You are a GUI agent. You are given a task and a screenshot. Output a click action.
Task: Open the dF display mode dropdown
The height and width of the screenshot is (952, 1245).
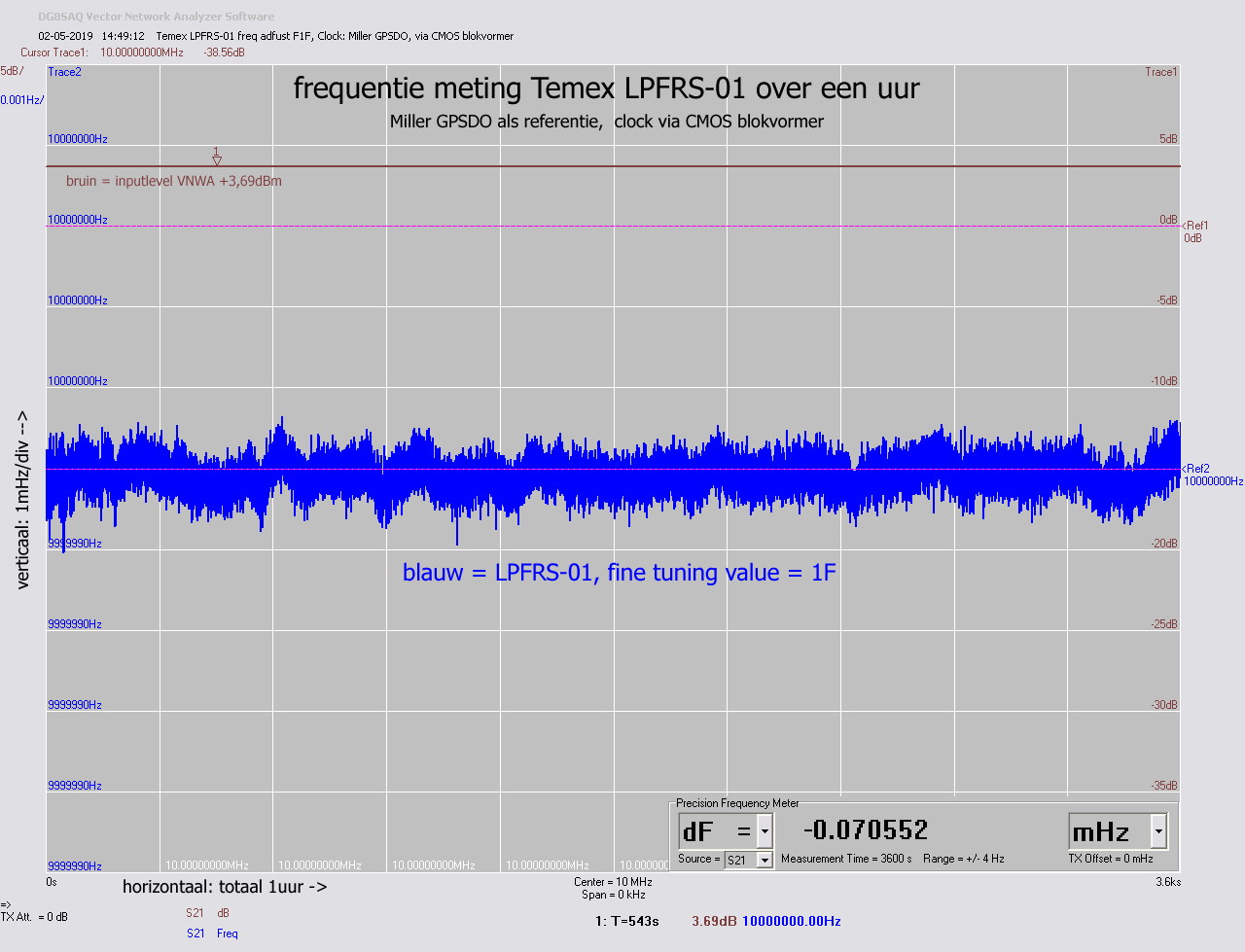[765, 831]
